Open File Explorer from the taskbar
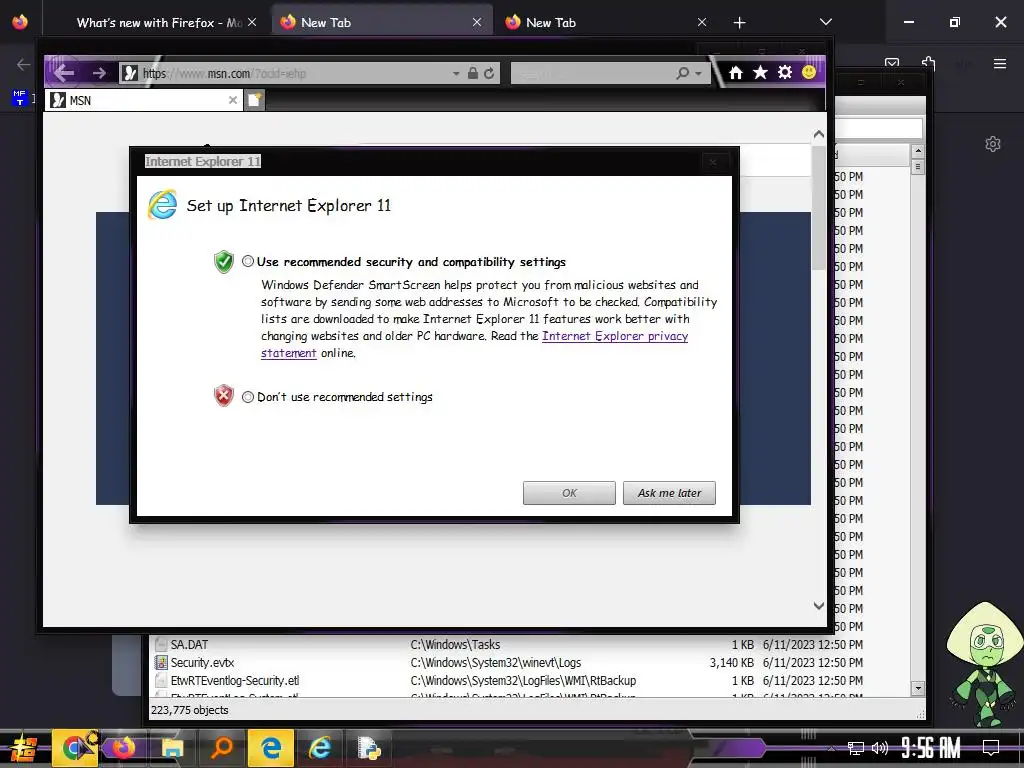The width and height of the screenshot is (1024, 768). click(172, 748)
